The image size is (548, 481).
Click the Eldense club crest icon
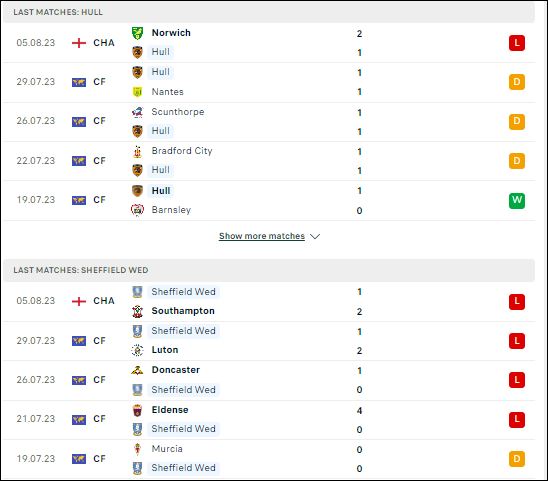coord(137,410)
